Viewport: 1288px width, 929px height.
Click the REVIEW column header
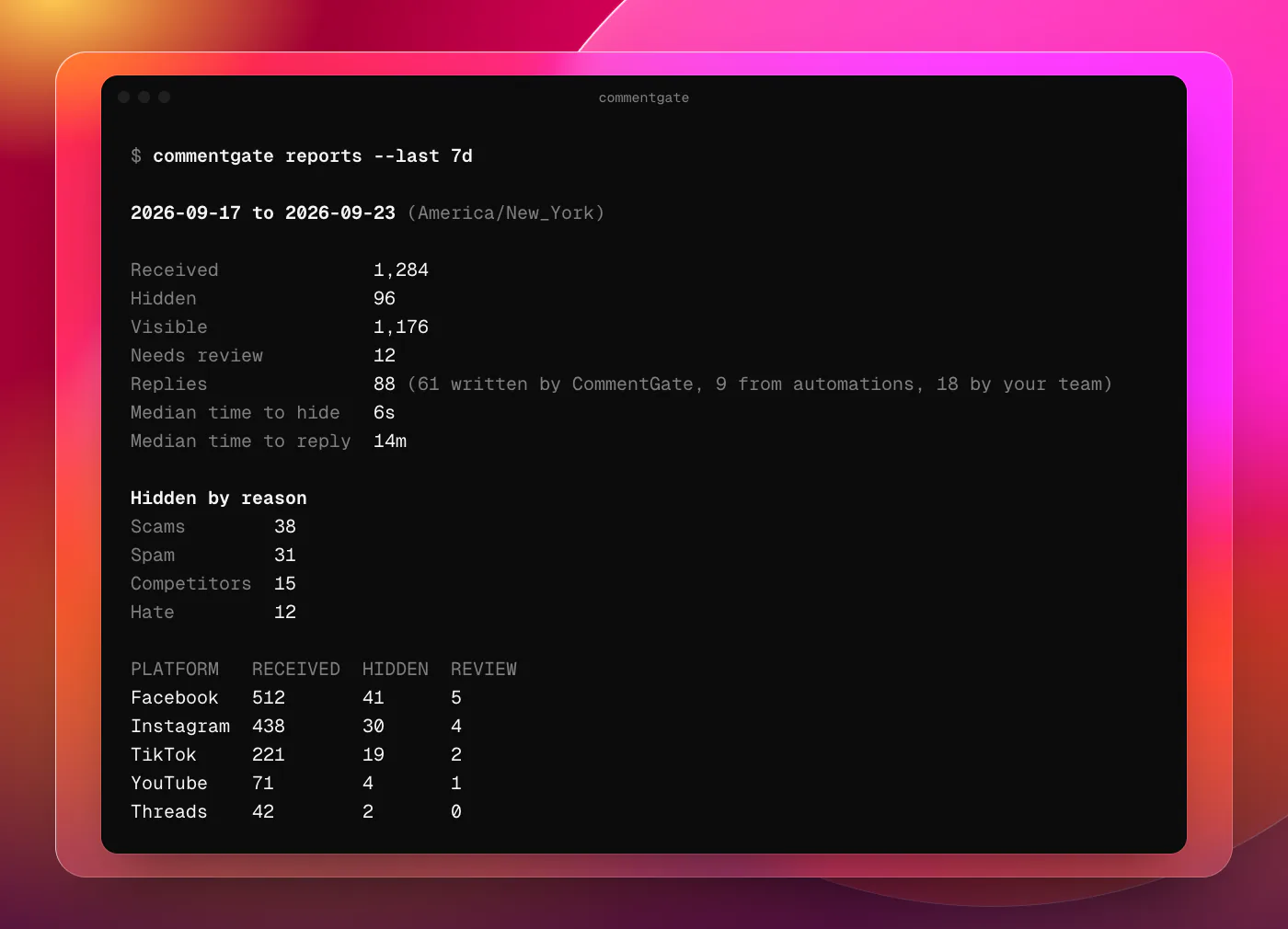click(x=484, y=670)
